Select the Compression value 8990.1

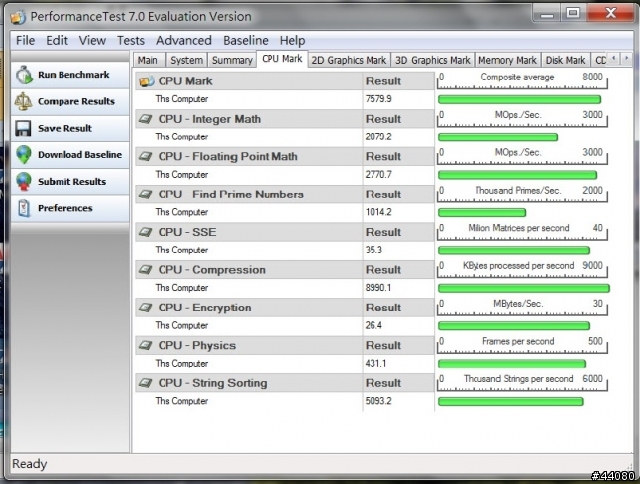pos(378,288)
